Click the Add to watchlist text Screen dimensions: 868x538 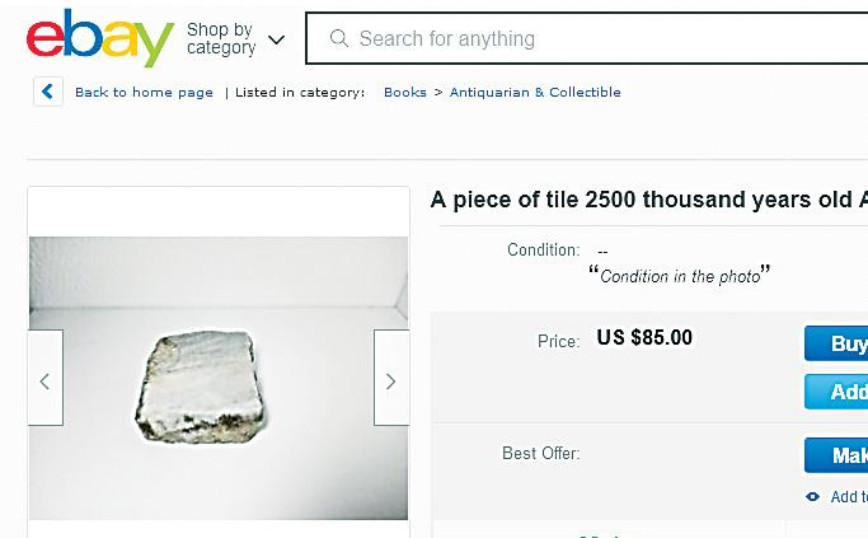(848, 497)
